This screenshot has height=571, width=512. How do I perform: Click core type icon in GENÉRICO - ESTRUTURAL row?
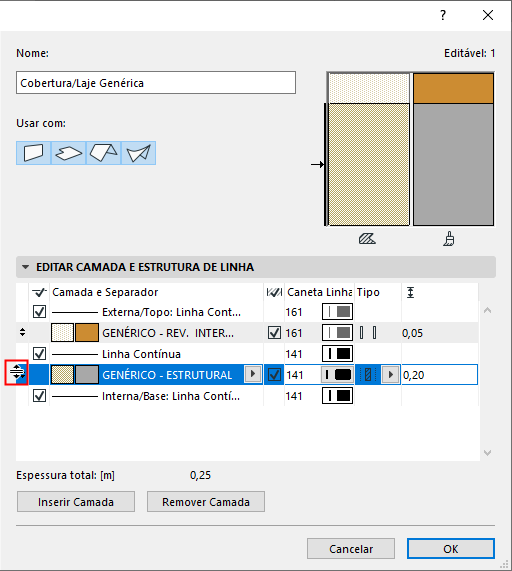[368, 375]
